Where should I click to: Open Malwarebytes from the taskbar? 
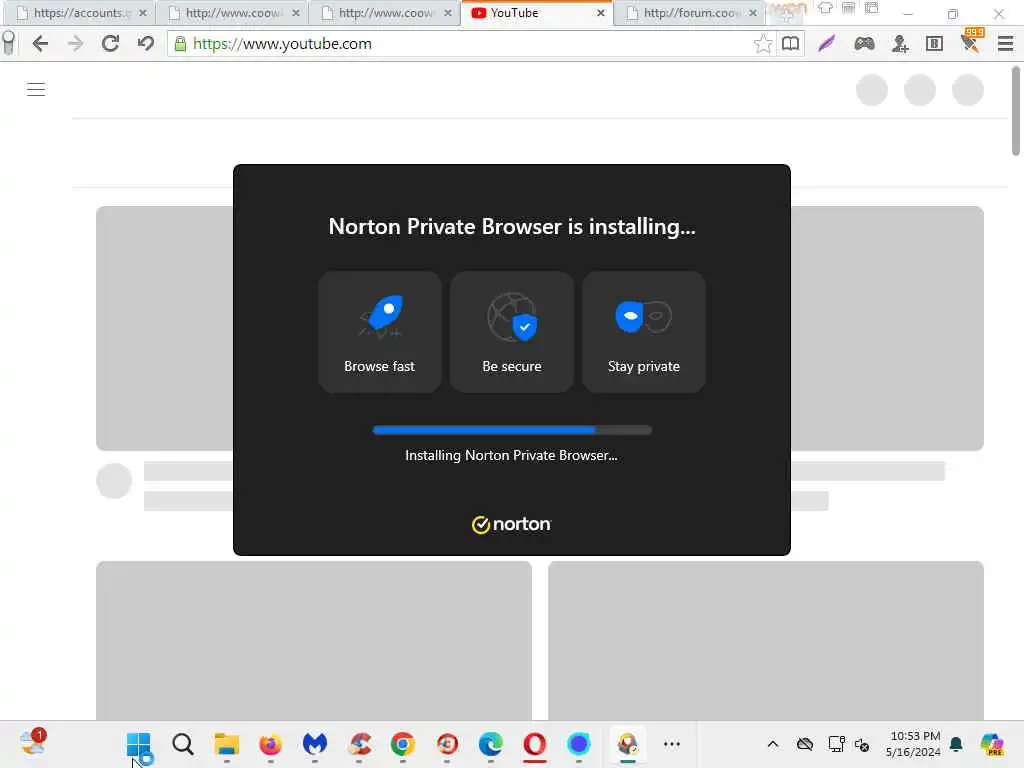pyautogui.click(x=315, y=744)
